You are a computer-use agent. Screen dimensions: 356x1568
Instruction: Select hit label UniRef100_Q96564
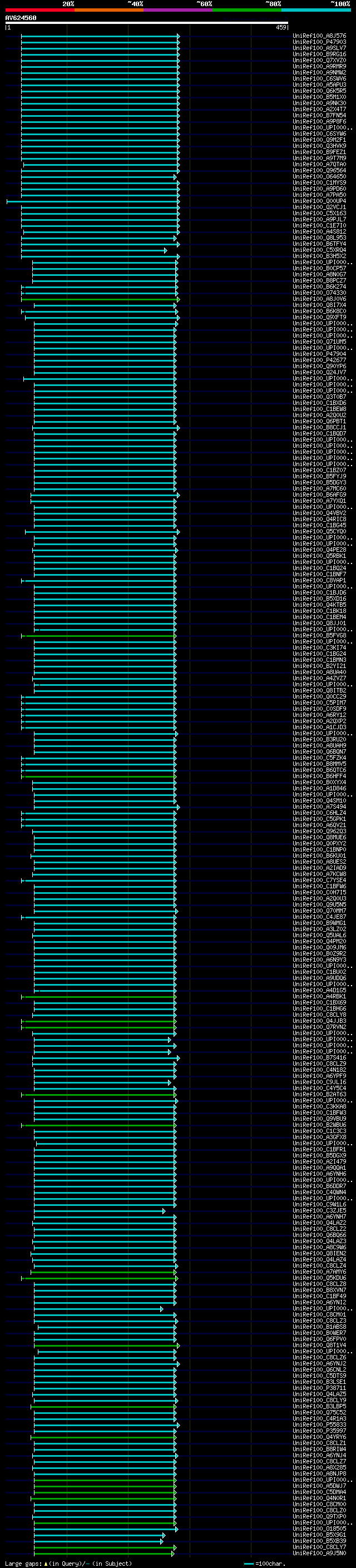(x=319, y=170)
